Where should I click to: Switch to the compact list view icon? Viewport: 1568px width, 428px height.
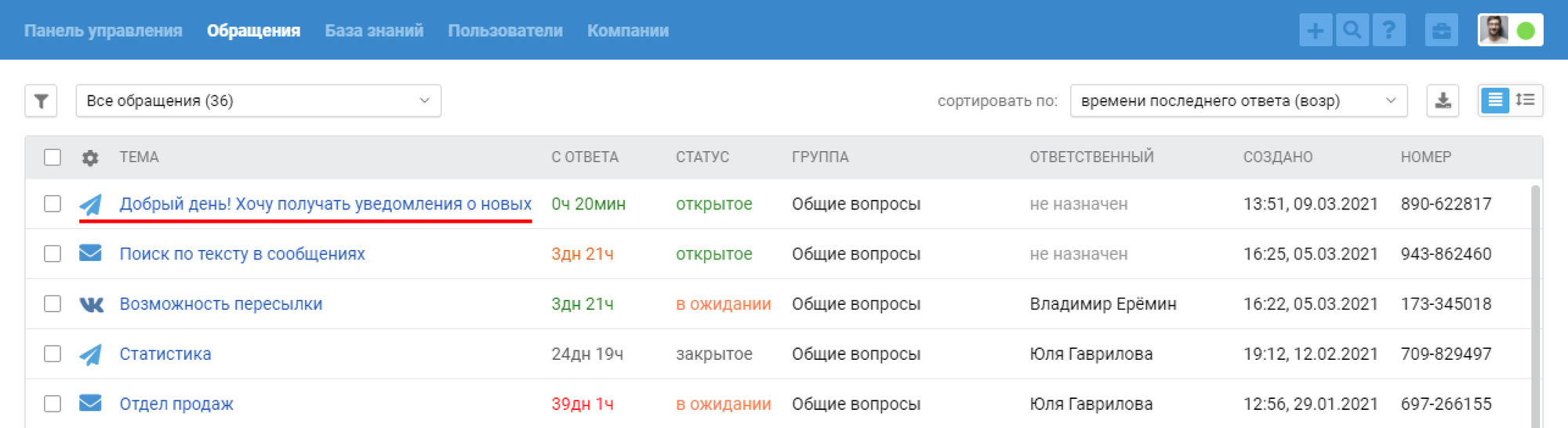(1495, 100)
